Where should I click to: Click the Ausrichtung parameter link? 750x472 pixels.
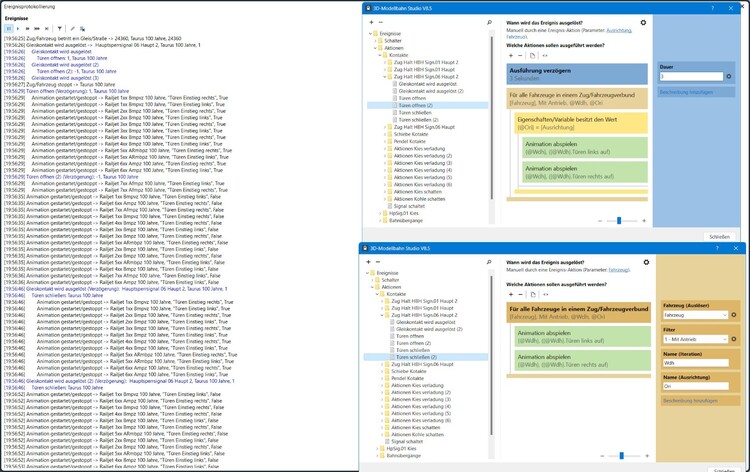point(619,30)
